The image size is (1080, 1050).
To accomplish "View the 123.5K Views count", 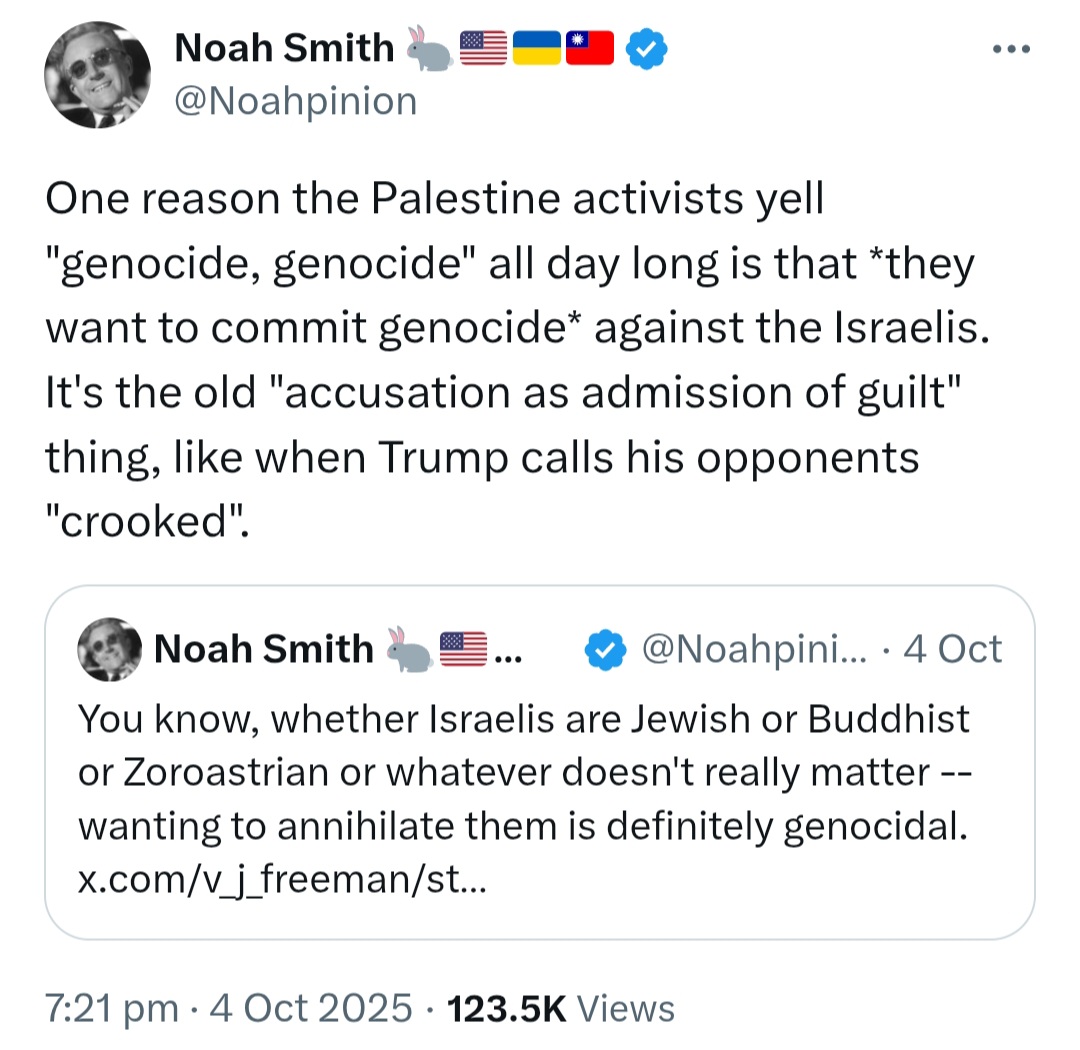I will (561, 1009).
